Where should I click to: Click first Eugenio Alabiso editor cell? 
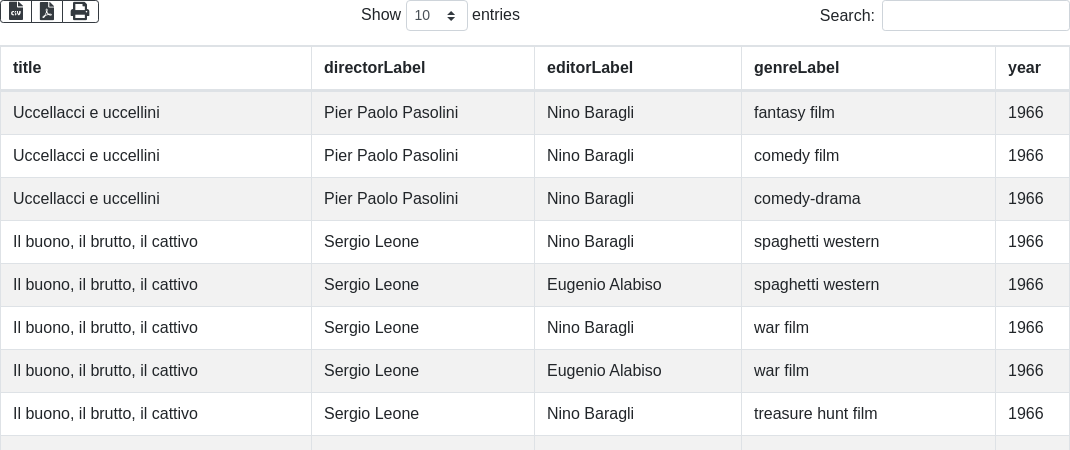point(638,285)
